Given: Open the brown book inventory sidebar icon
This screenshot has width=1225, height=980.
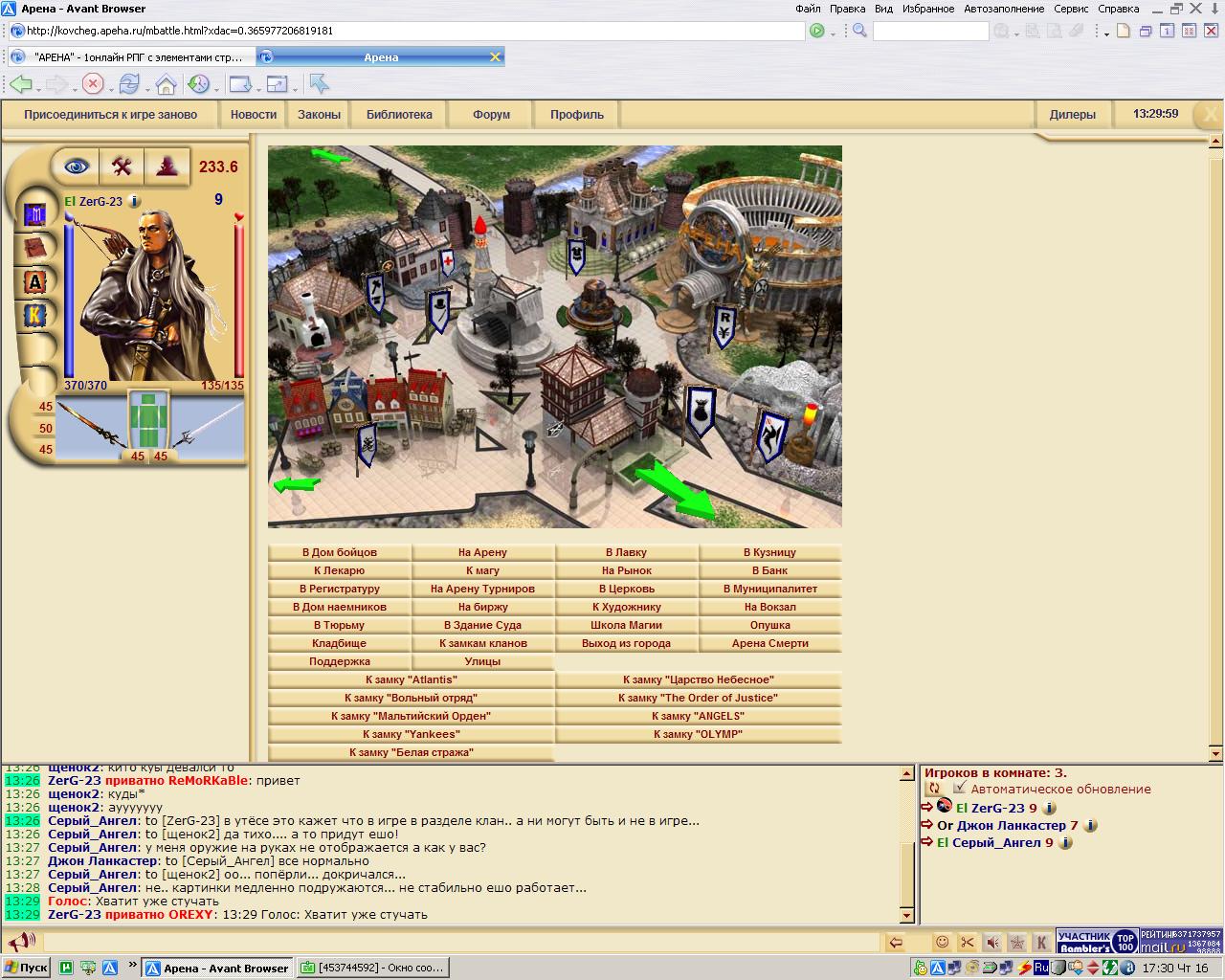Looking at the screenshot, I should tap(35, 248).
